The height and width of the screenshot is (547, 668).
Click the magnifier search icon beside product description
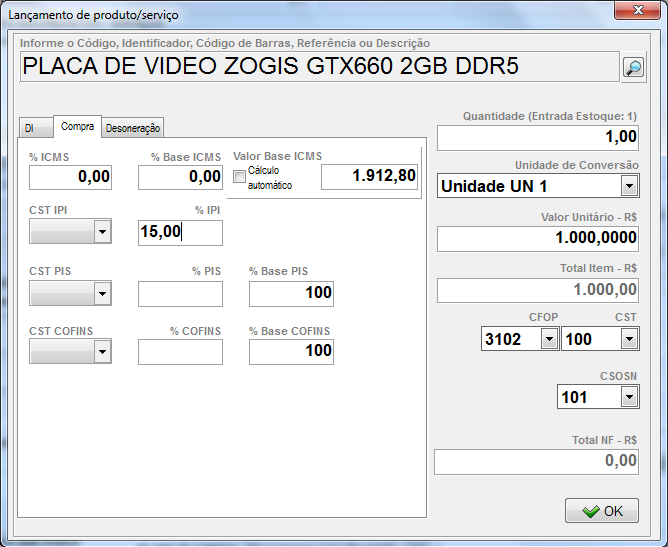[x=633, y=67]
